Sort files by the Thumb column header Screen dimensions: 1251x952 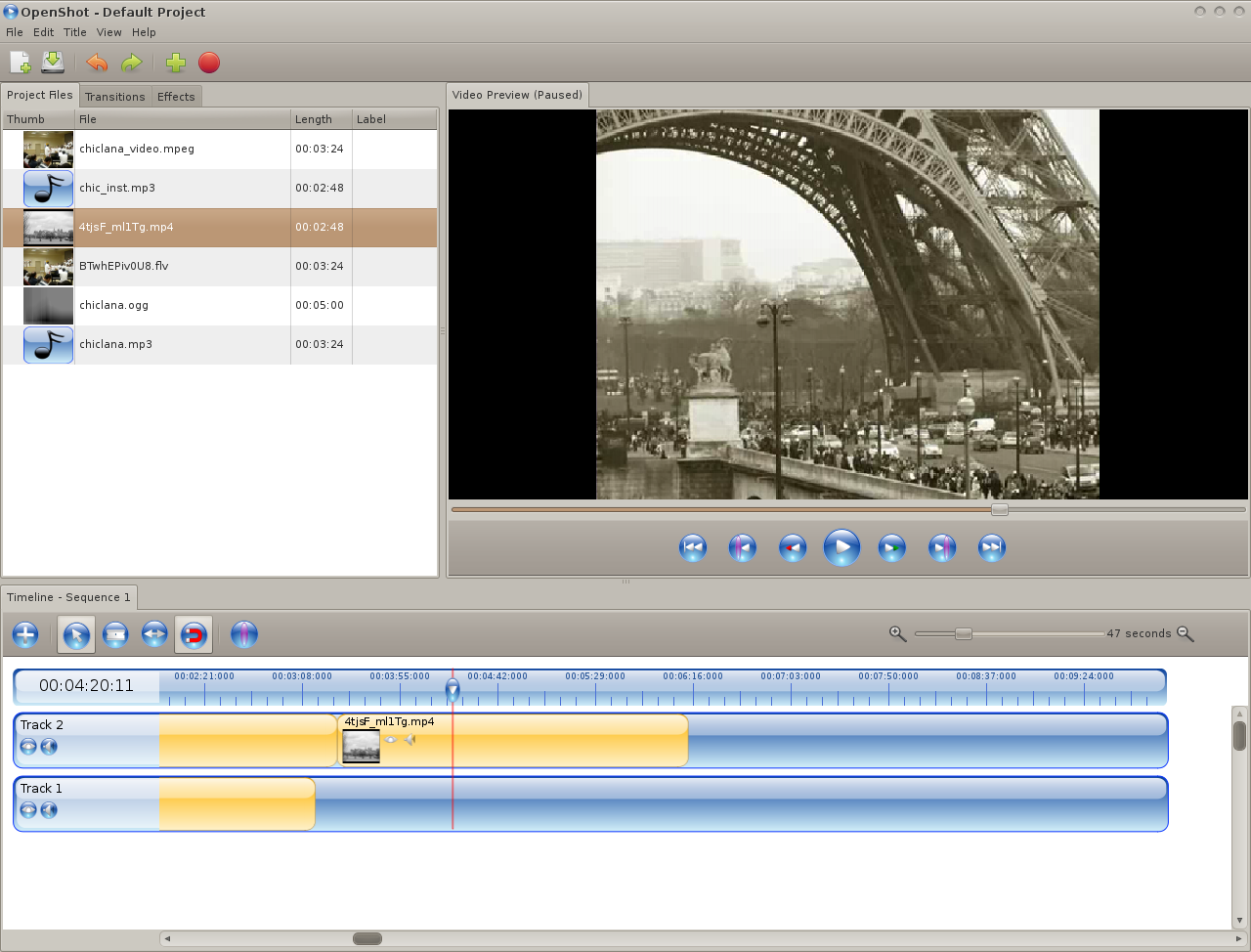click(38, 119)
